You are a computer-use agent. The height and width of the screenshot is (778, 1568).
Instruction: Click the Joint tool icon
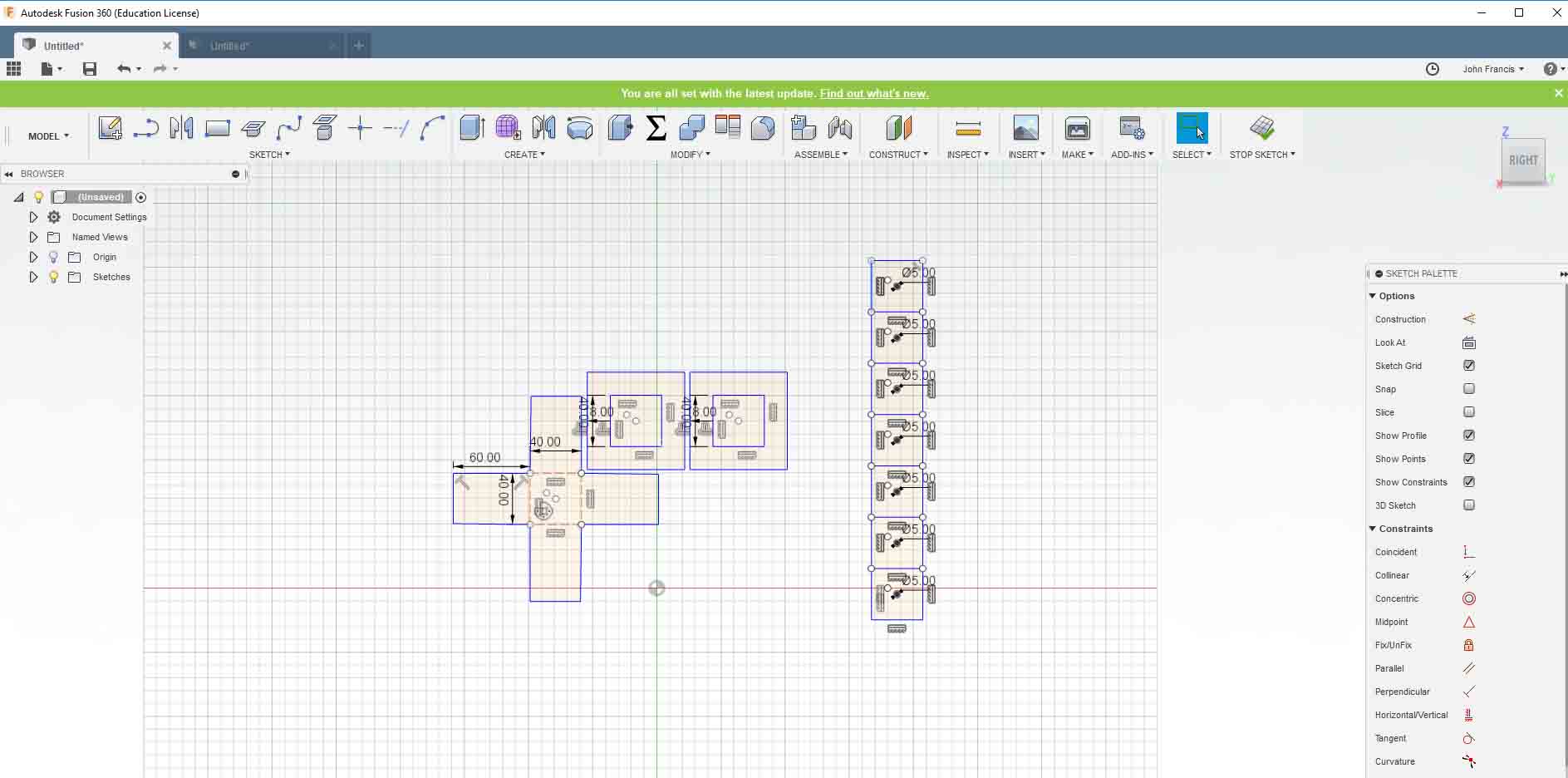pyautogui.click(x=839, y=128)
